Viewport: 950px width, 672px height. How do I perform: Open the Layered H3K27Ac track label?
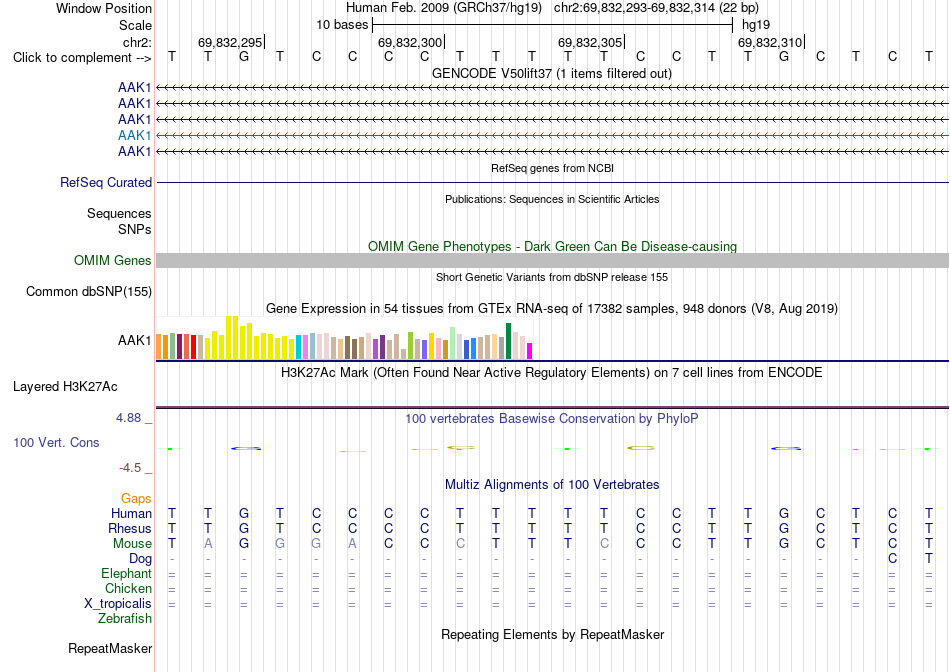click(x=65, y=387)
